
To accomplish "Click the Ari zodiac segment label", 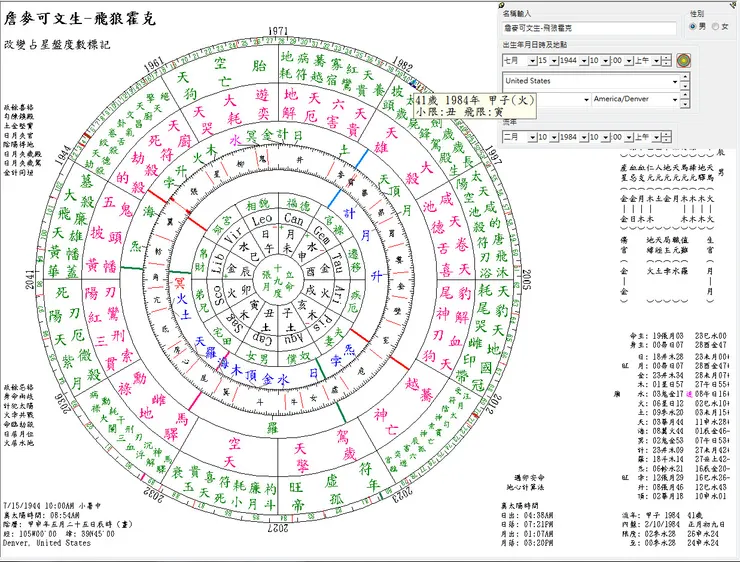I will pos(338,293).
